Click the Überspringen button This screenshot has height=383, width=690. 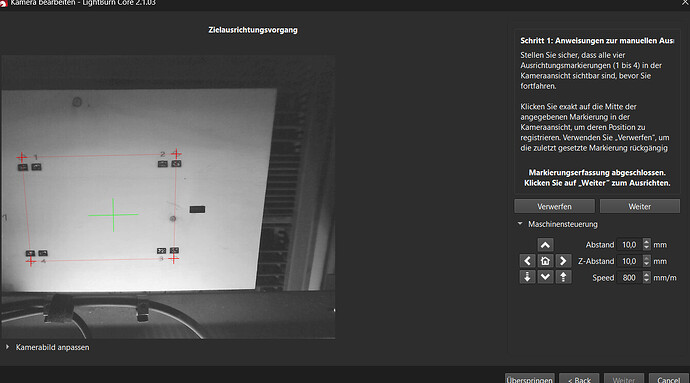(529, 379)
